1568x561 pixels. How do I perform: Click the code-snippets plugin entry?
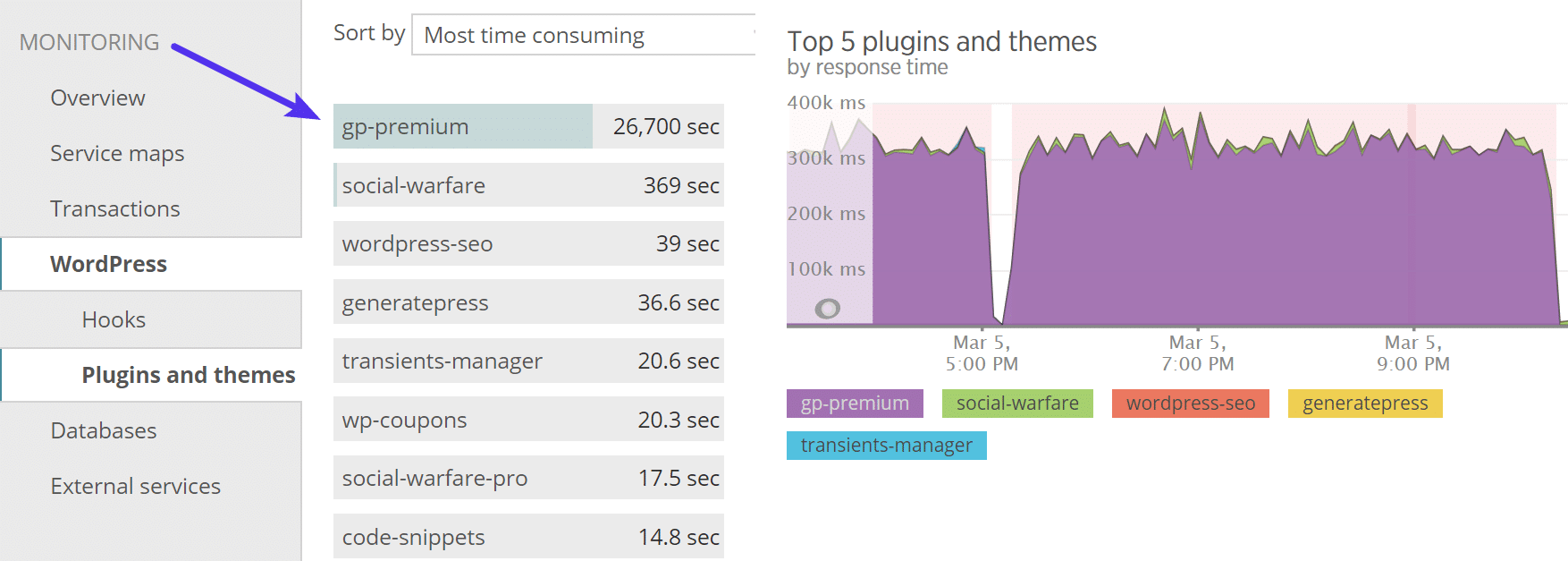[527, 537]
